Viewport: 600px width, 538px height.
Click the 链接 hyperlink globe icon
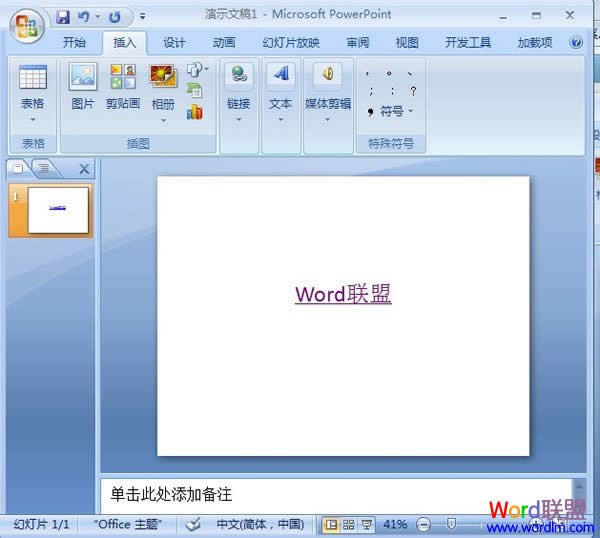point(239,73)
